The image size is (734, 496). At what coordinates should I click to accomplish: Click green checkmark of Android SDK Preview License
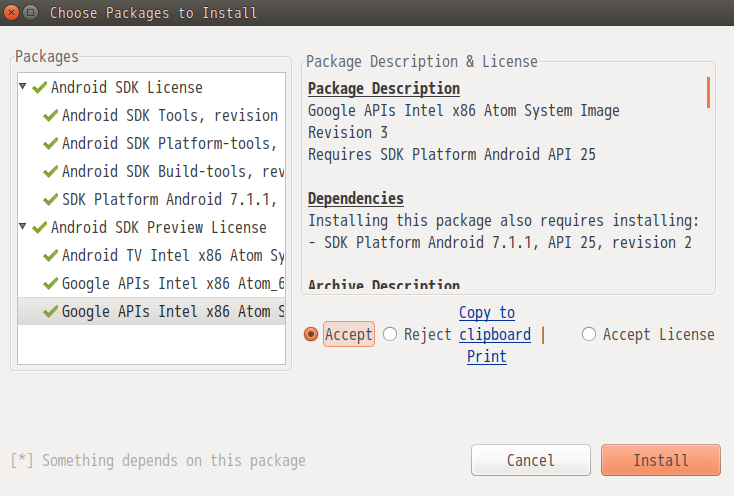pyautogui.click(x=40, y=227)
